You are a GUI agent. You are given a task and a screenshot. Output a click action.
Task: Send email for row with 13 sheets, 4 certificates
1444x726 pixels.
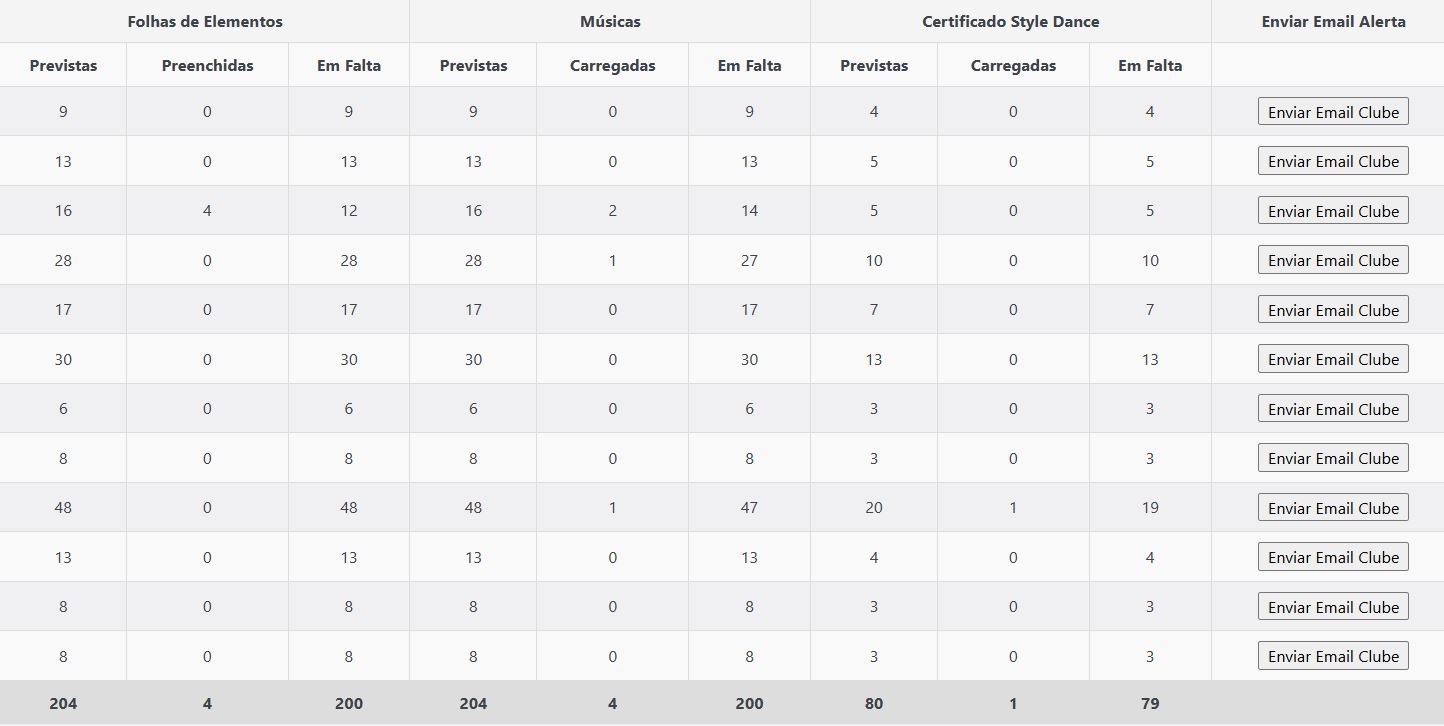point(1332,557)
